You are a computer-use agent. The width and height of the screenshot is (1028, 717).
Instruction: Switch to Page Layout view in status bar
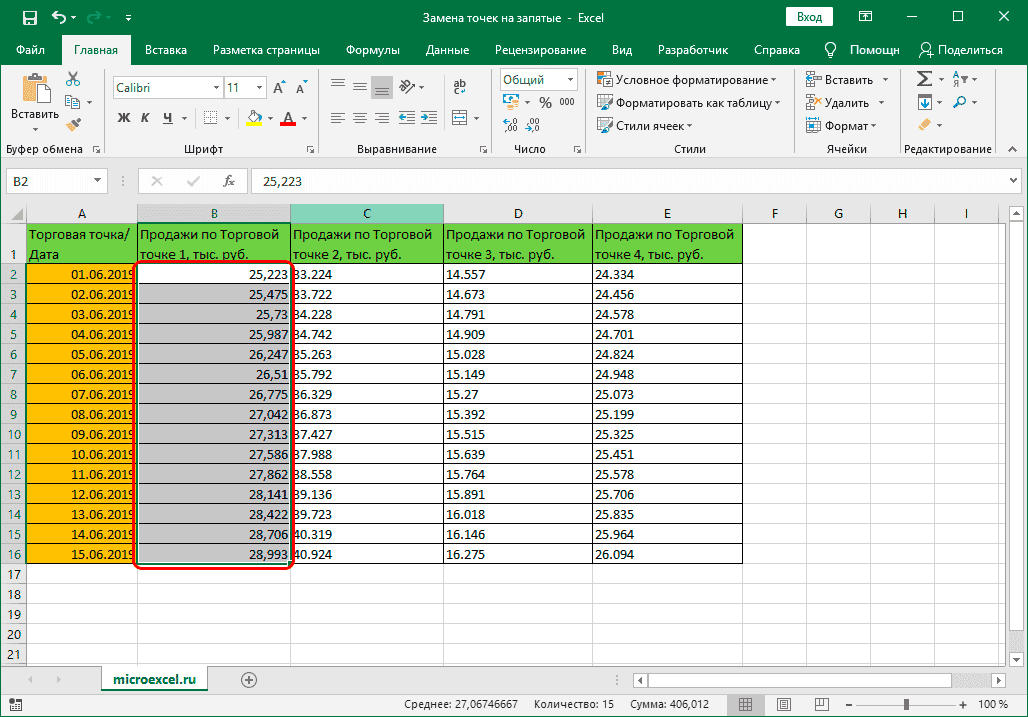(784, 704)
